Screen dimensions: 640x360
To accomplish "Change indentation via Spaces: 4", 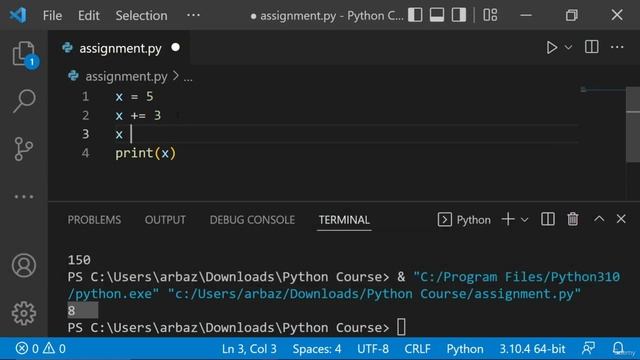I will [317, 349].
